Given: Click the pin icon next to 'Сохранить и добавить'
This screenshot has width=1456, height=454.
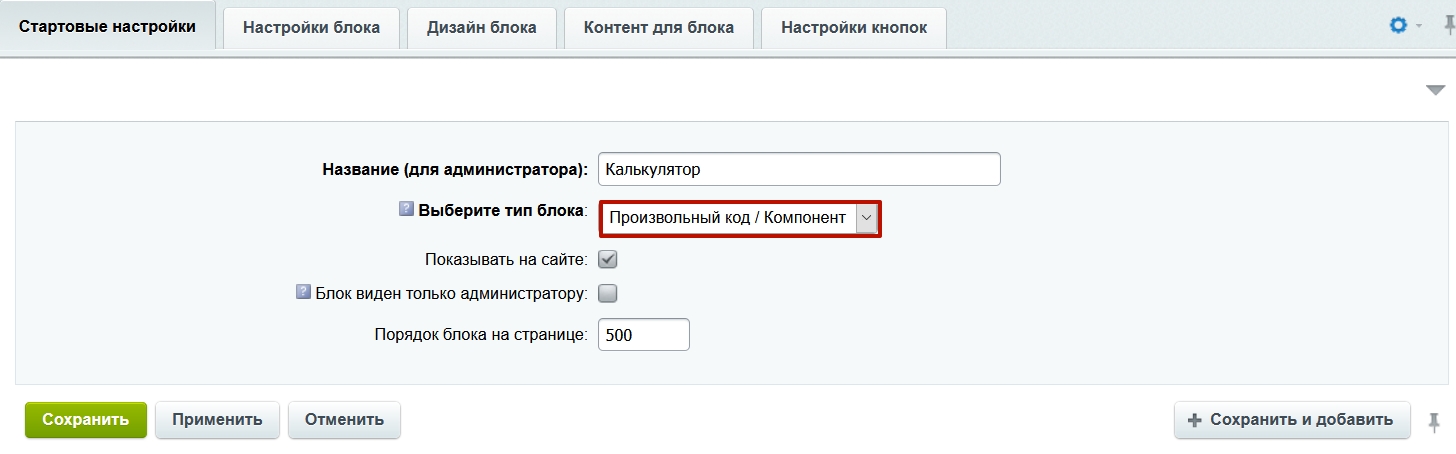Looking at the screenshot, I should coord(1436,420).
